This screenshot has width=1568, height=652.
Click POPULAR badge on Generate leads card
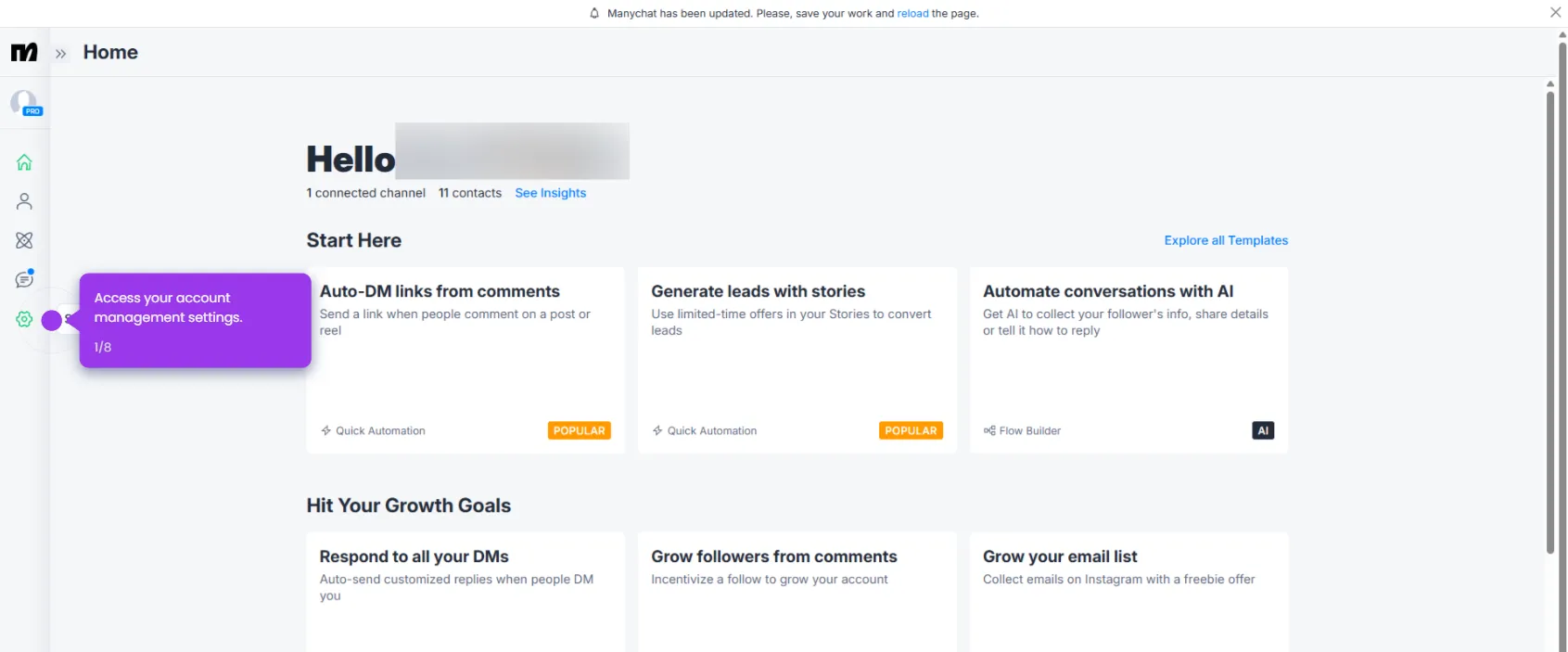[911, 430]
